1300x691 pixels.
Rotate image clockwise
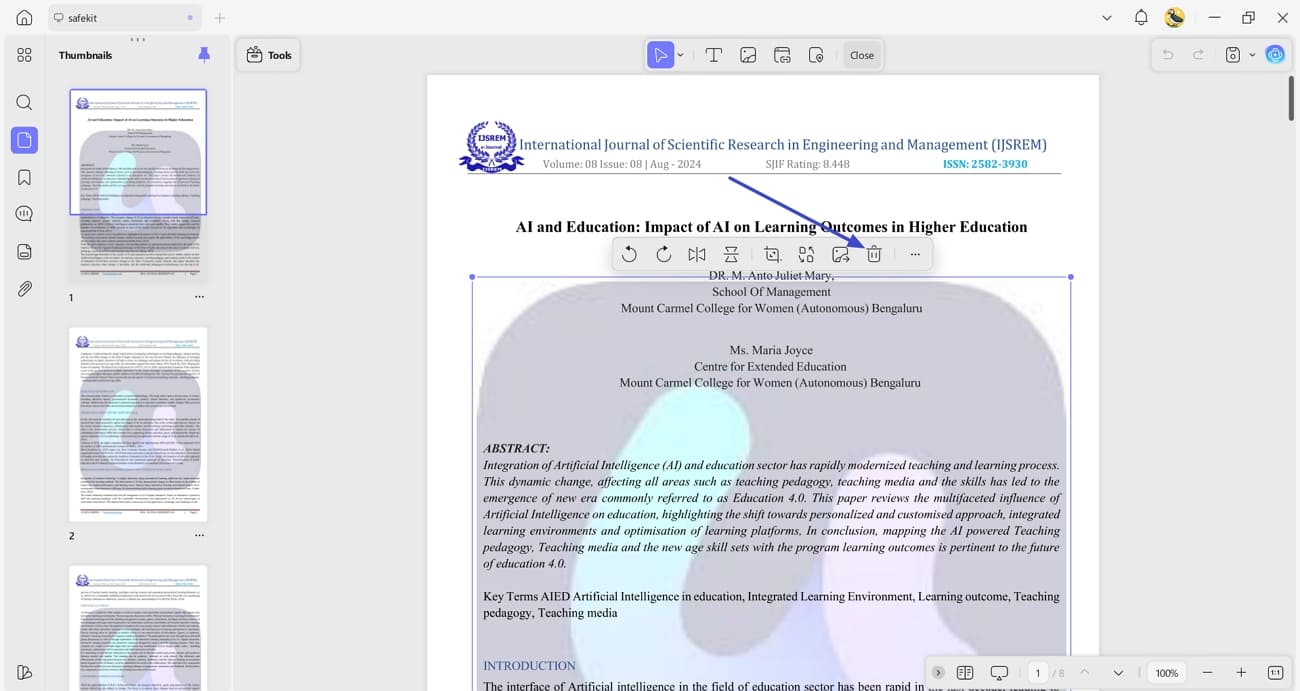tap(663, 254)
